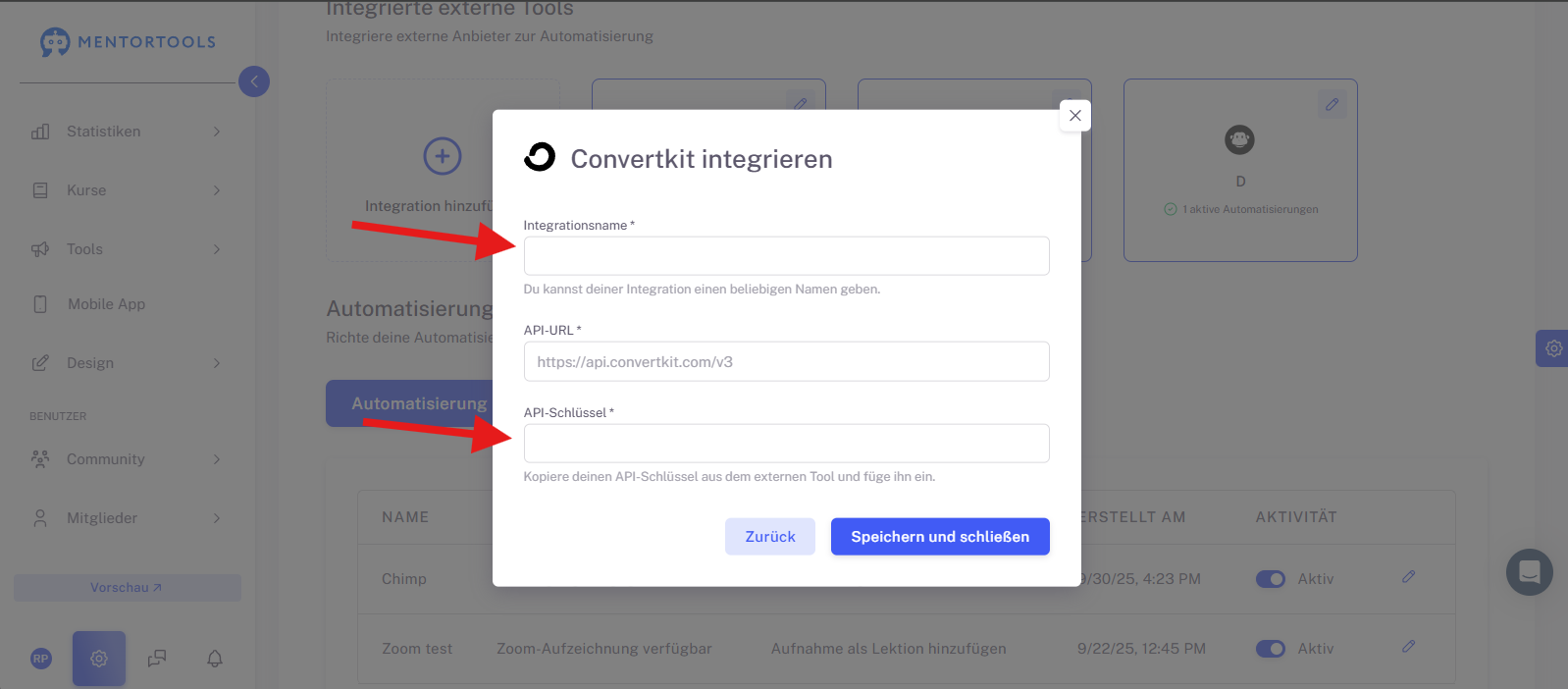Close the Convertkit dialog with X
1568x689 pixels.
[x=1075, y=116]
